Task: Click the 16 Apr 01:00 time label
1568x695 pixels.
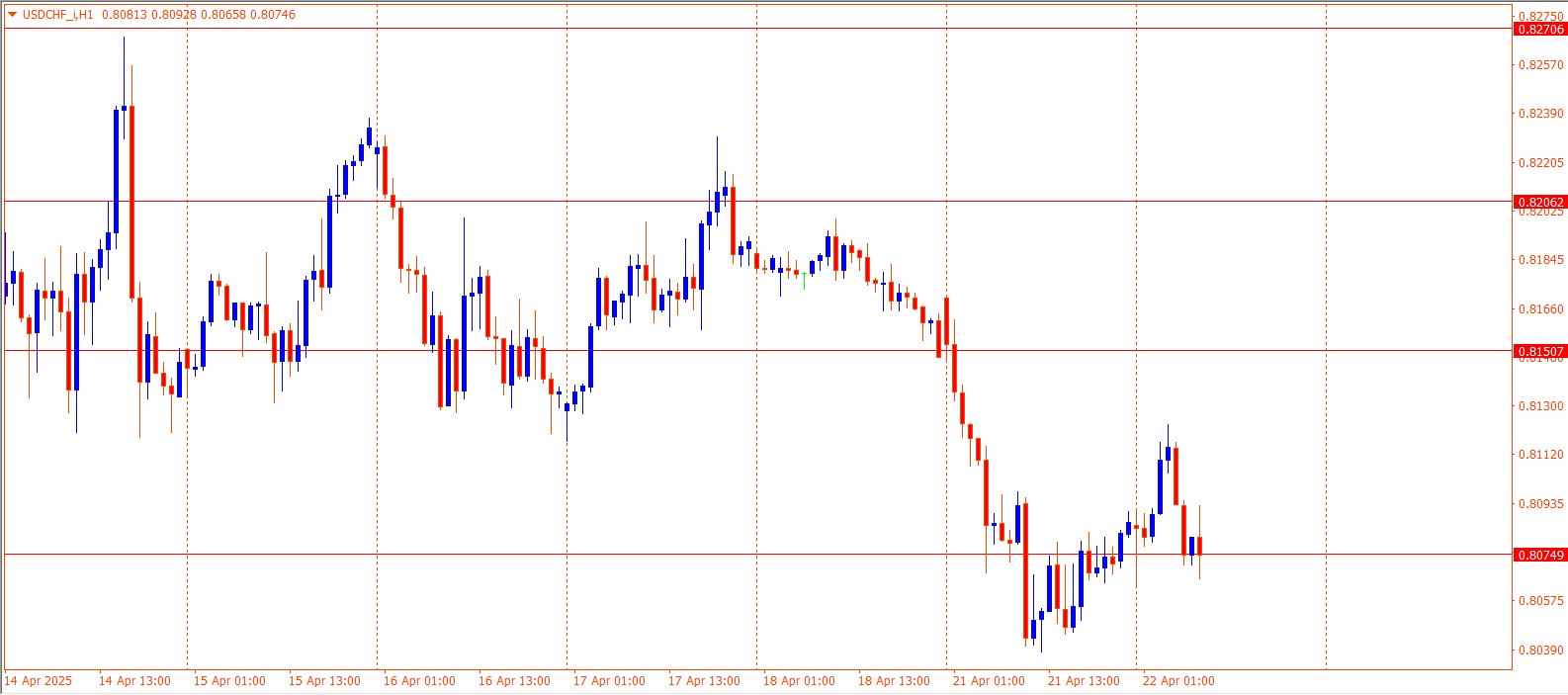Action: pyautogui.click(x=419, y=681)
